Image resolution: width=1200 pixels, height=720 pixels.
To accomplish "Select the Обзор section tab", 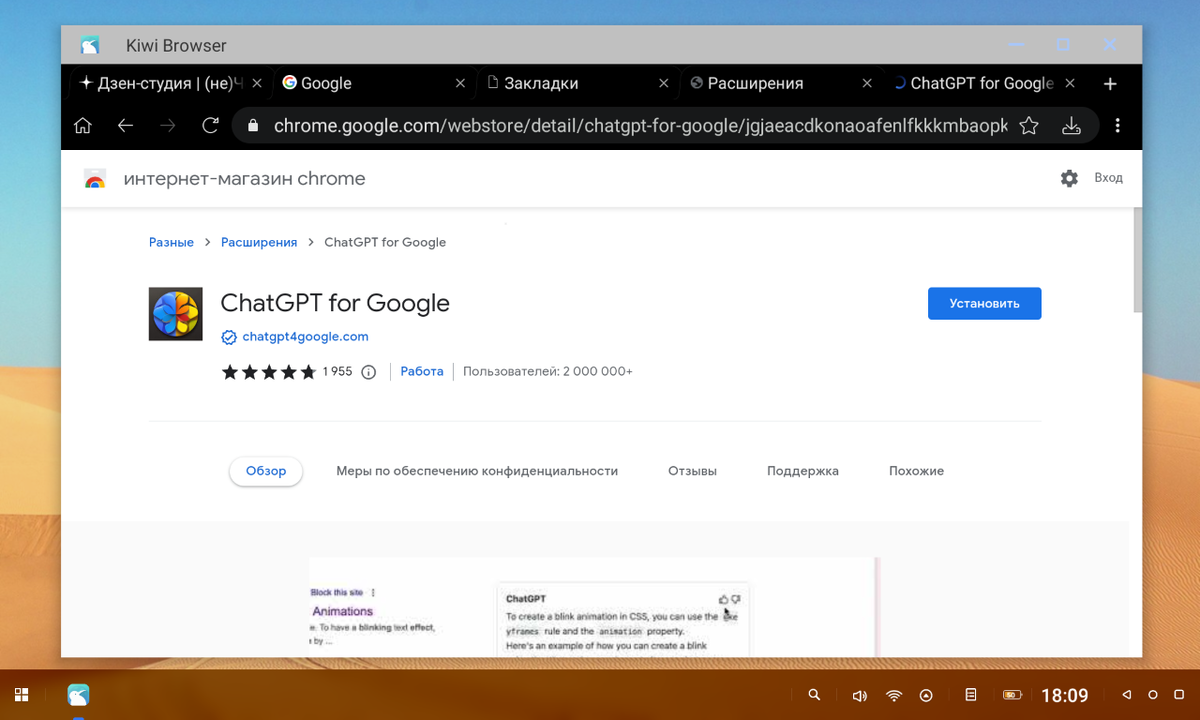I will coord(266,471).
